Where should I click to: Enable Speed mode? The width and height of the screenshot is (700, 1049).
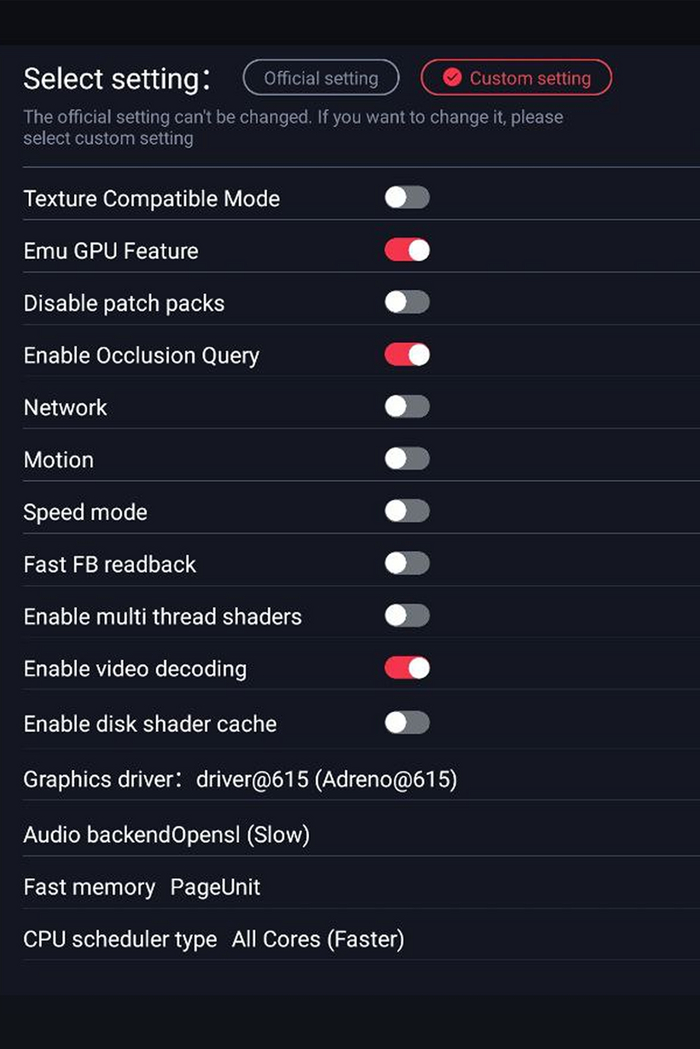pos(406,510)
